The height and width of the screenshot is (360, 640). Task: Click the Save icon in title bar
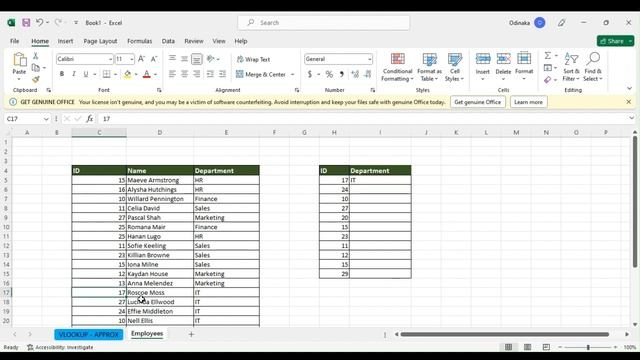click(26, 23)
